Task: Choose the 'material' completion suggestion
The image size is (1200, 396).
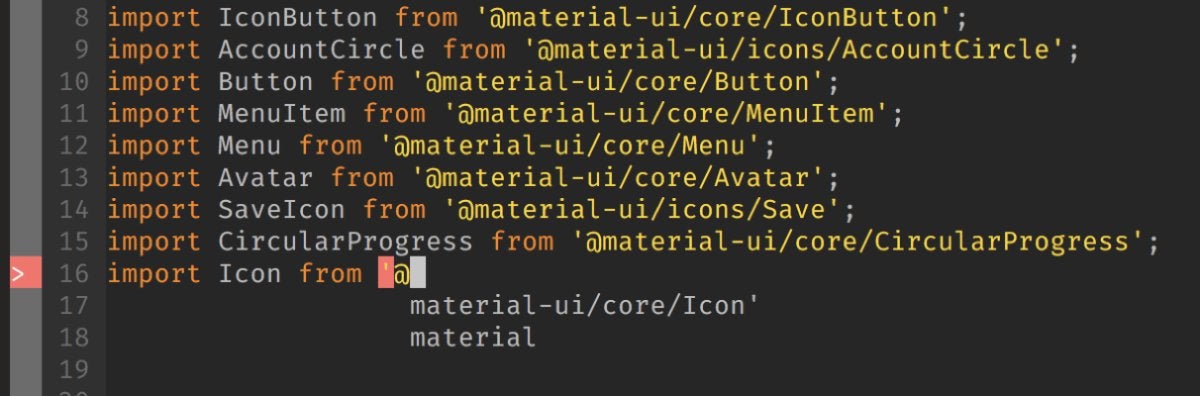Action: (x=472, y=337)
